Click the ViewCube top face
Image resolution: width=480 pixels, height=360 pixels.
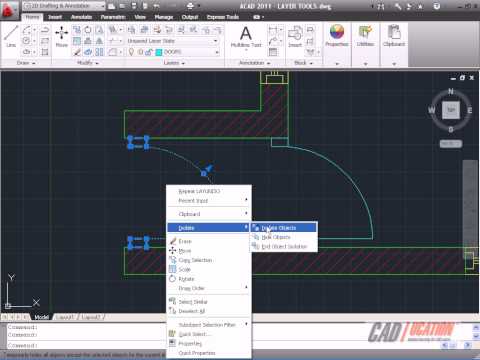[451, 110]
